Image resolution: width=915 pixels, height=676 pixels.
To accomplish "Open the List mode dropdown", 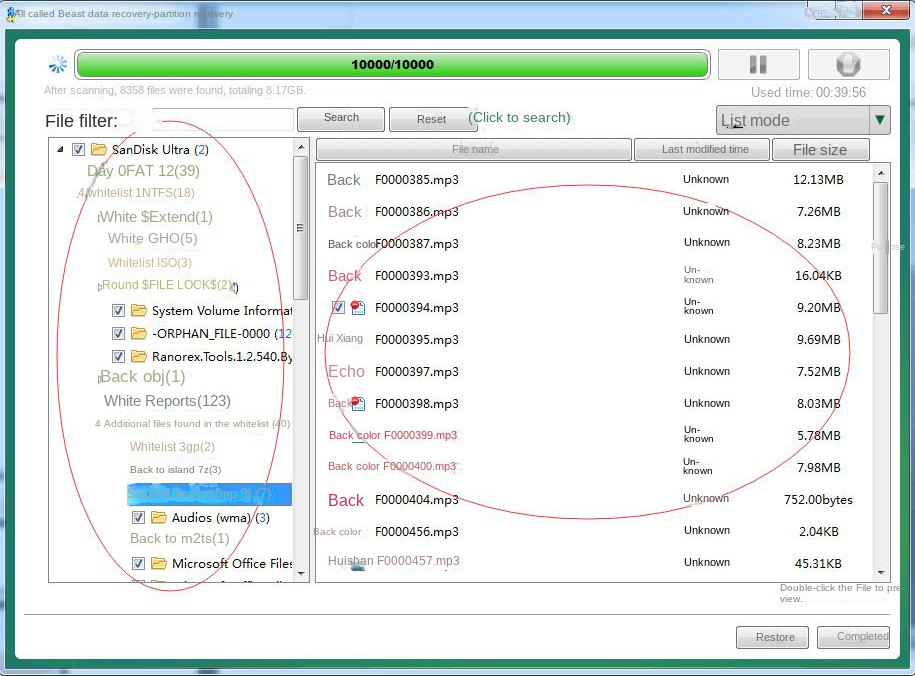I will coord(878,120).
